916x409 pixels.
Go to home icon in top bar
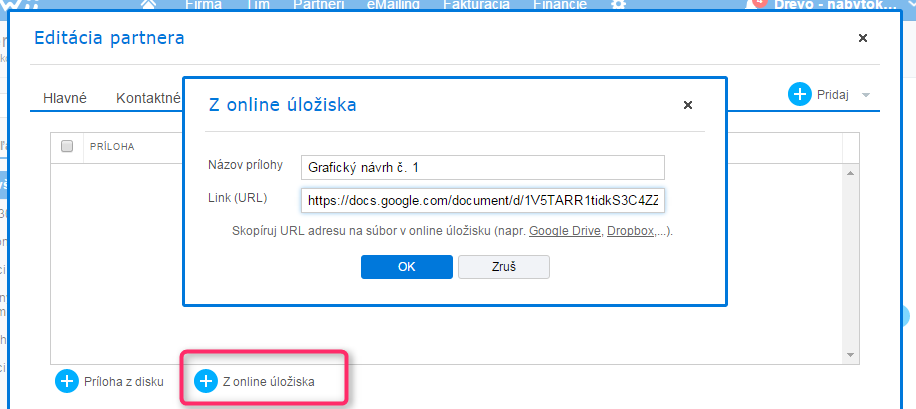(x=149, y=4)
